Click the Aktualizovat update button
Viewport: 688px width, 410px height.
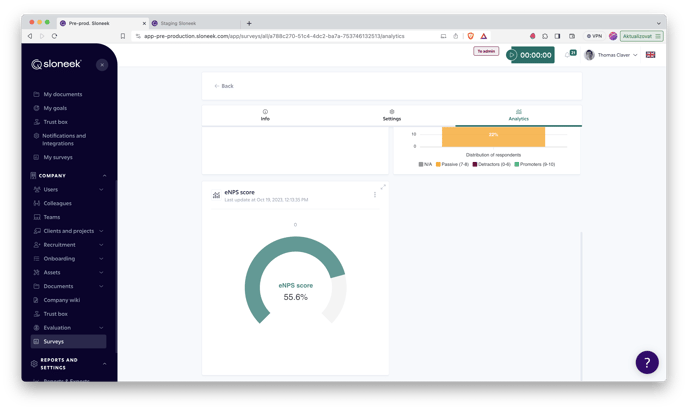coord(641,36)
